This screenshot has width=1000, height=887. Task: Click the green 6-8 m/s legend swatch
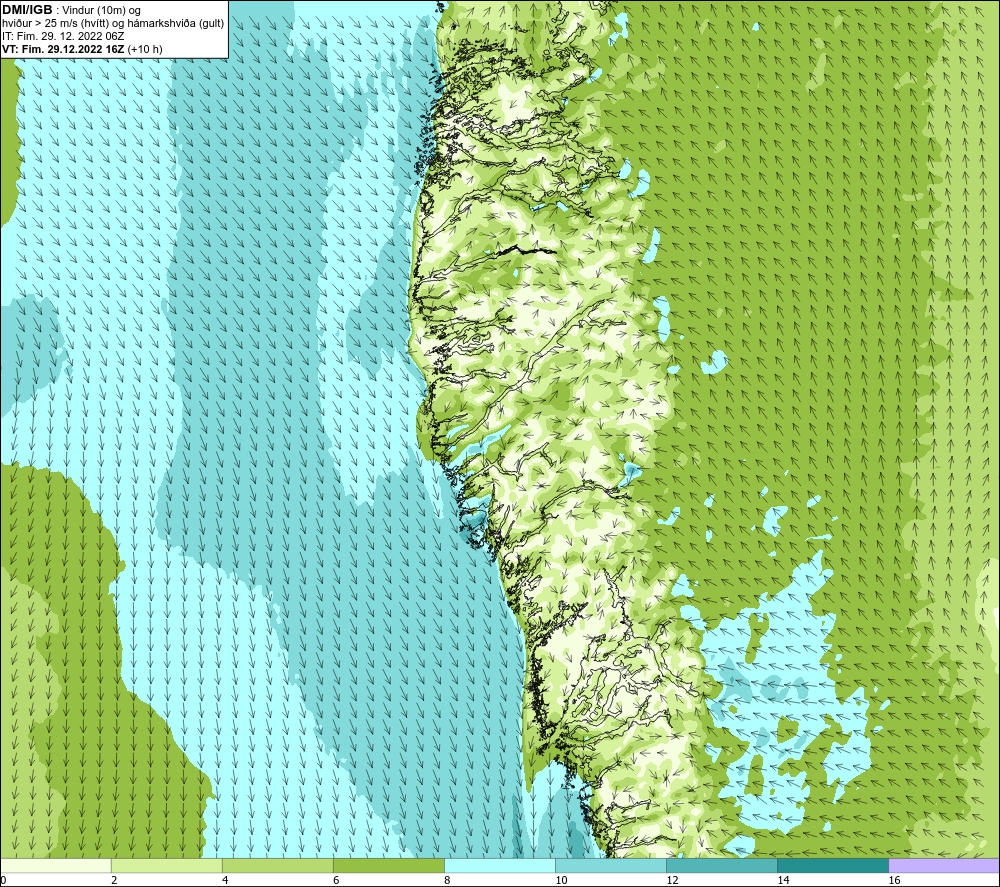389,866
